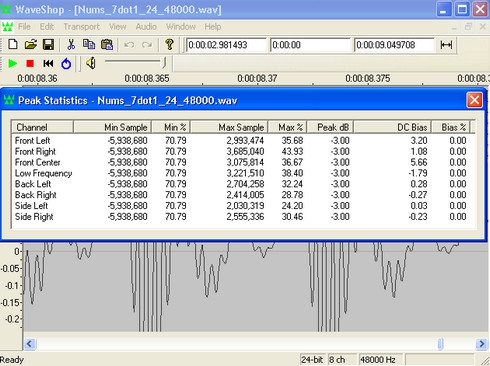Click the 0:00:00 time field
Screen dimensions: 490x366
(310, 45)
